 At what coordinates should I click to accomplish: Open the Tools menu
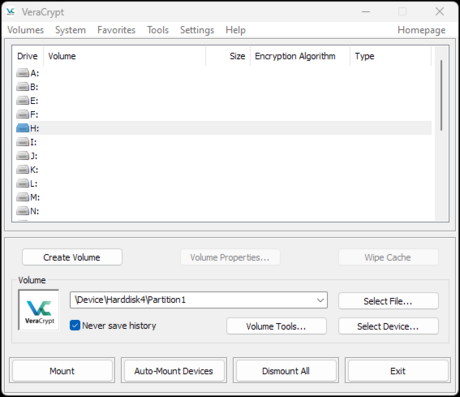tap(158, 30)
